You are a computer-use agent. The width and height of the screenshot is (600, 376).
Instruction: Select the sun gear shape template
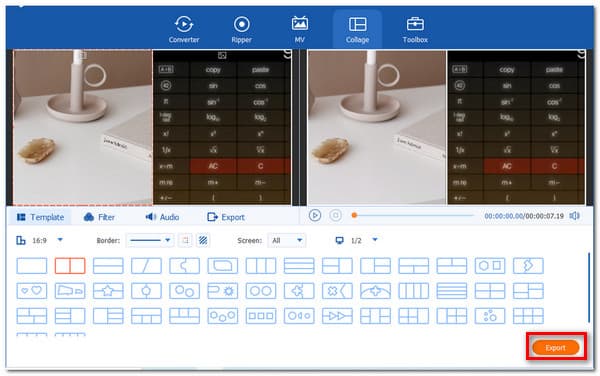[x=223, y=291]
